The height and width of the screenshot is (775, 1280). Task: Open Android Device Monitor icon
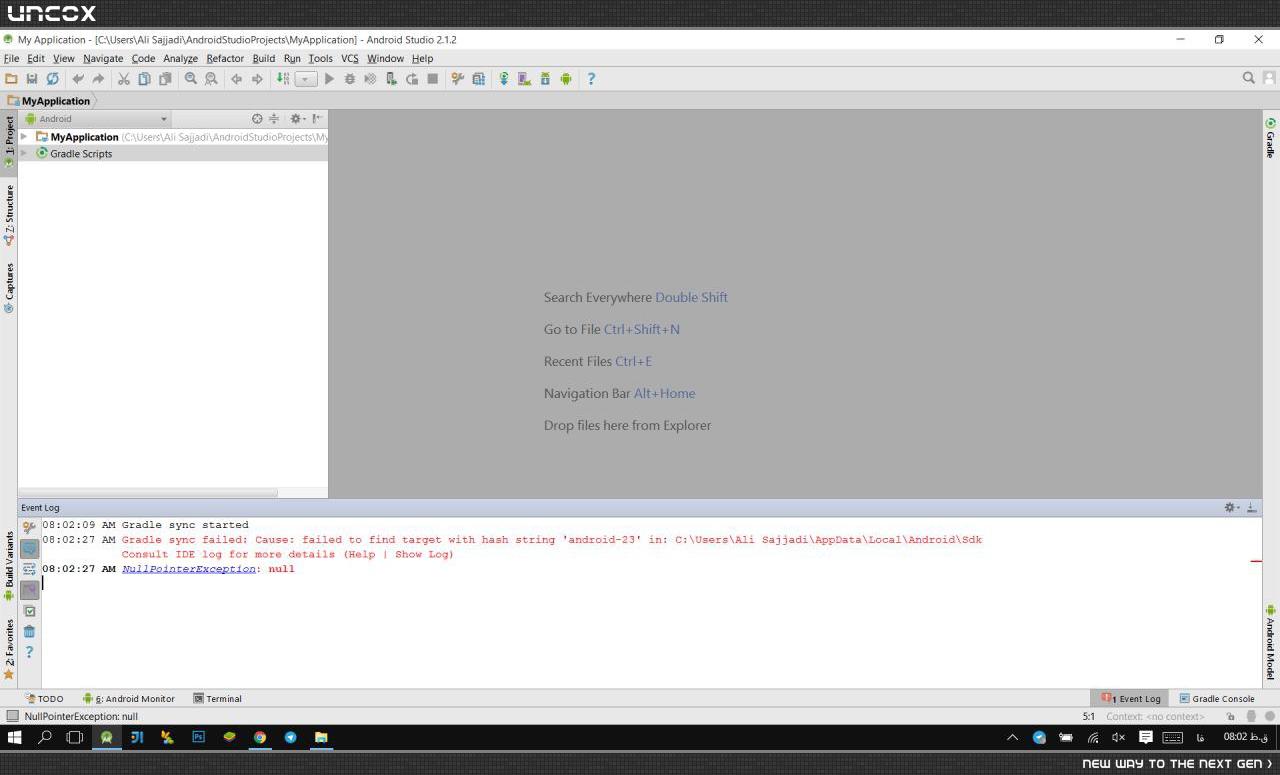coord(566,79)
